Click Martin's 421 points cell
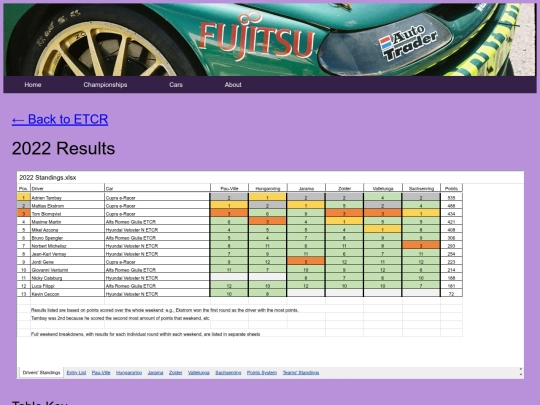 451,222
